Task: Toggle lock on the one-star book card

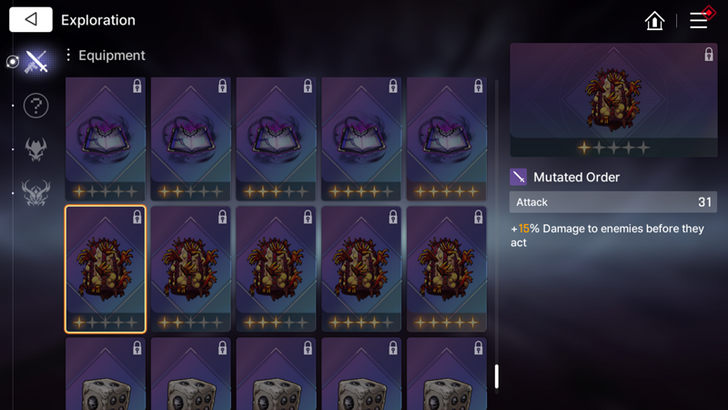Action: [x=137, y=86]
